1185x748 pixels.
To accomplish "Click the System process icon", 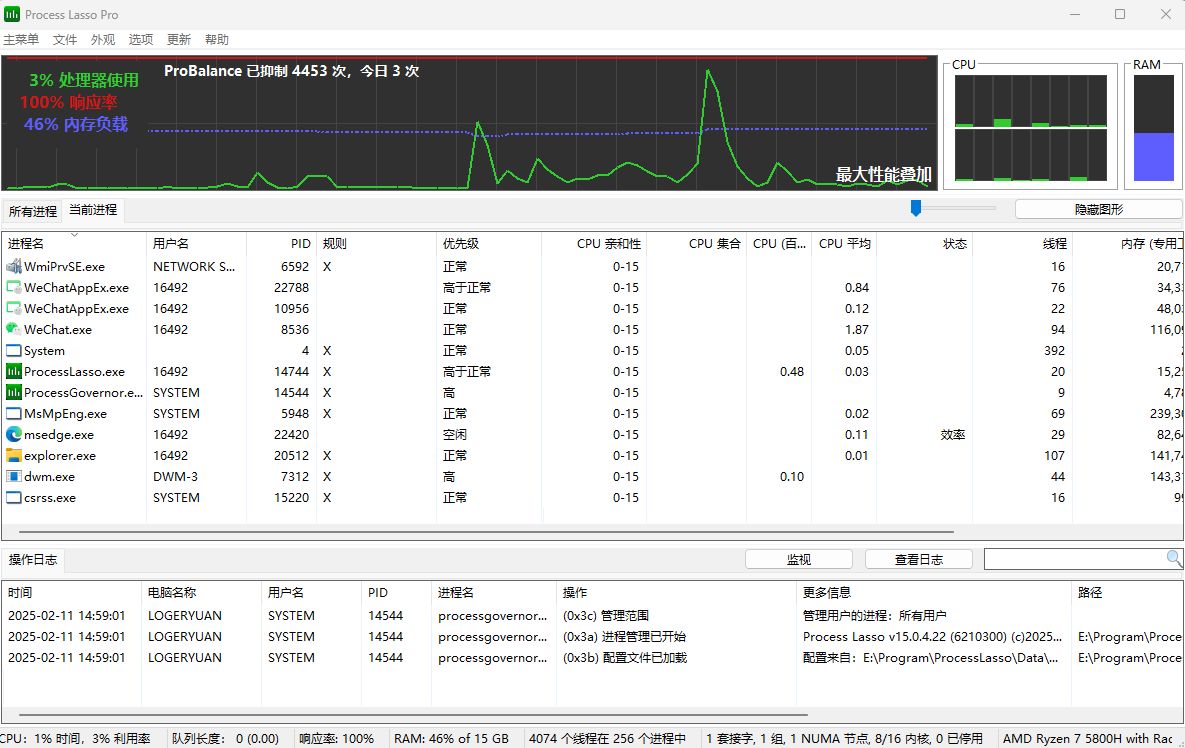I will 14,351.
